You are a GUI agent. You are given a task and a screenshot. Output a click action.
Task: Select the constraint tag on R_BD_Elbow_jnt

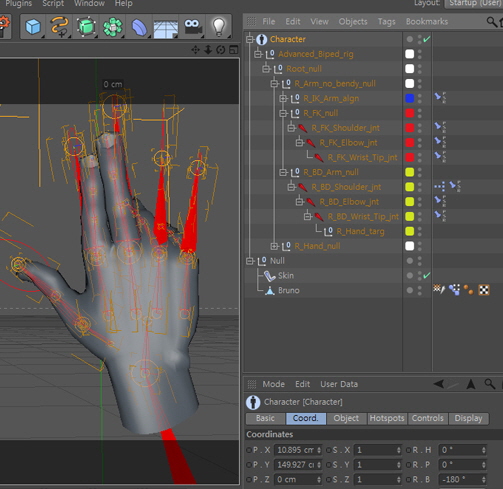coord(440,201)
